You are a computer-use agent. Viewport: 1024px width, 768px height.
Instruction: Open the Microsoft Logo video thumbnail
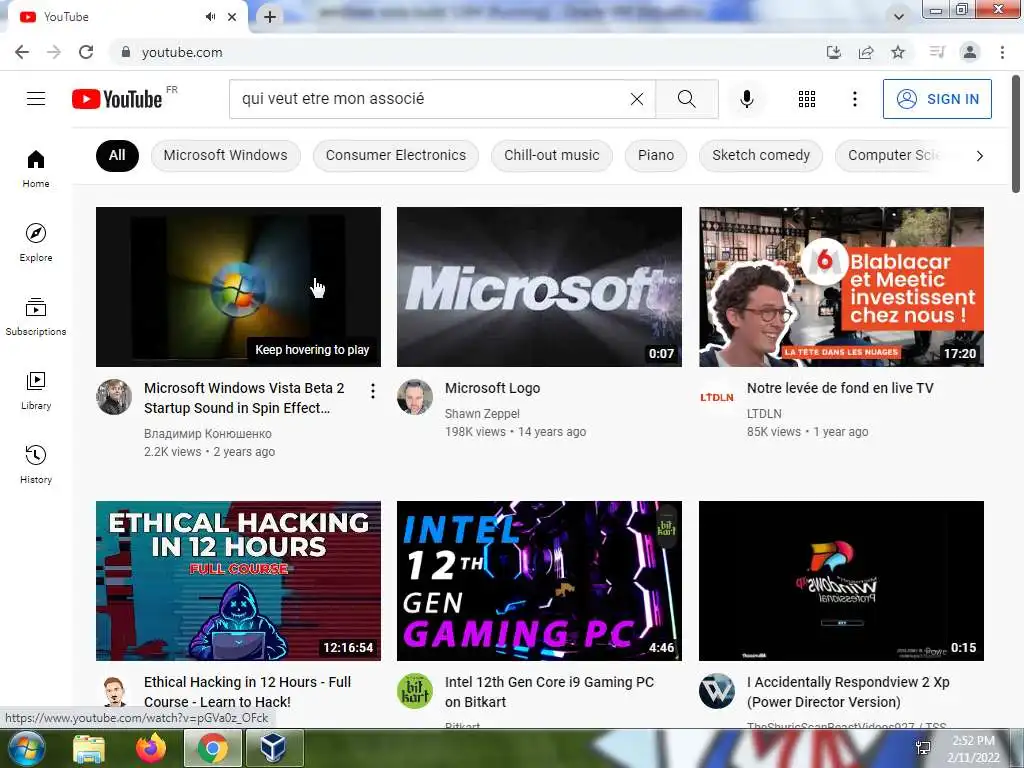coord(539,287)
